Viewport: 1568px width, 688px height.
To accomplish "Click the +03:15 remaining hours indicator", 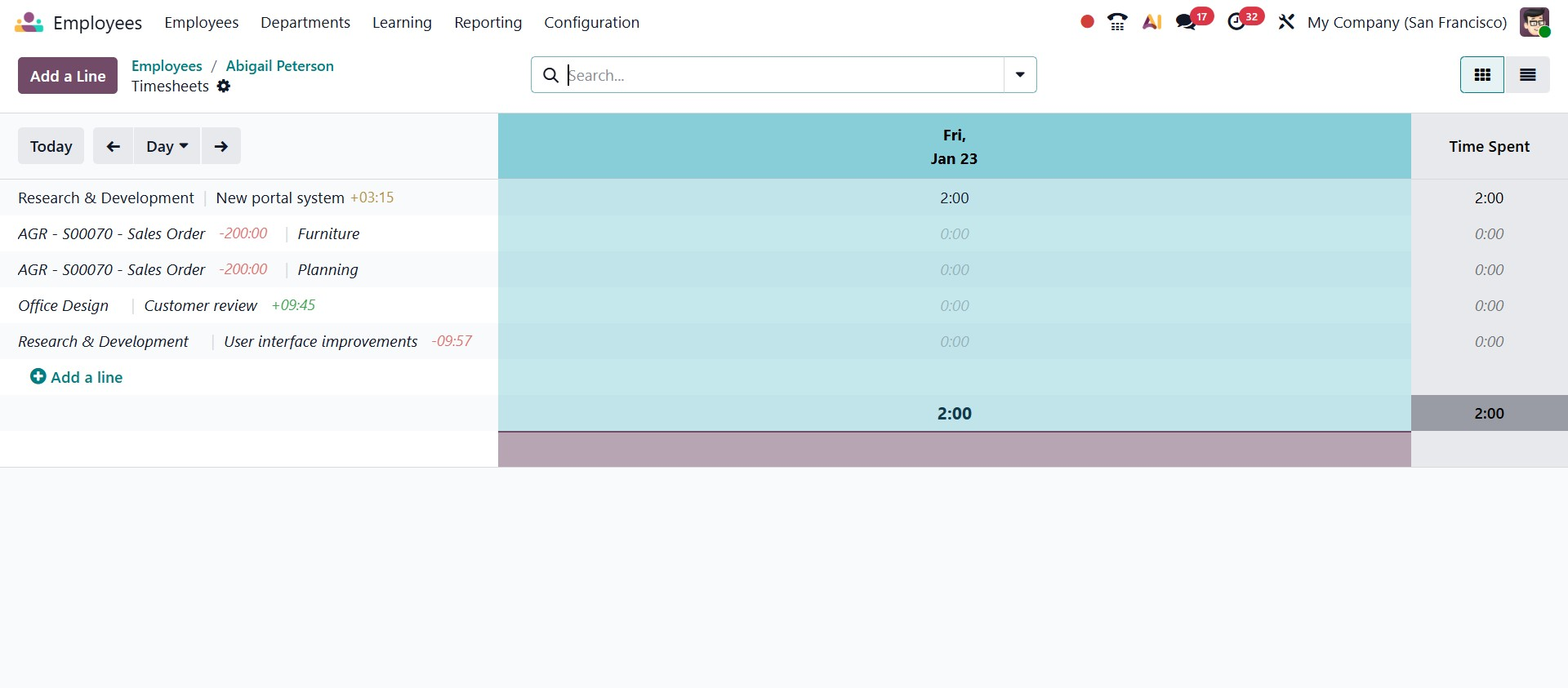I will click(x=372, y=198).
